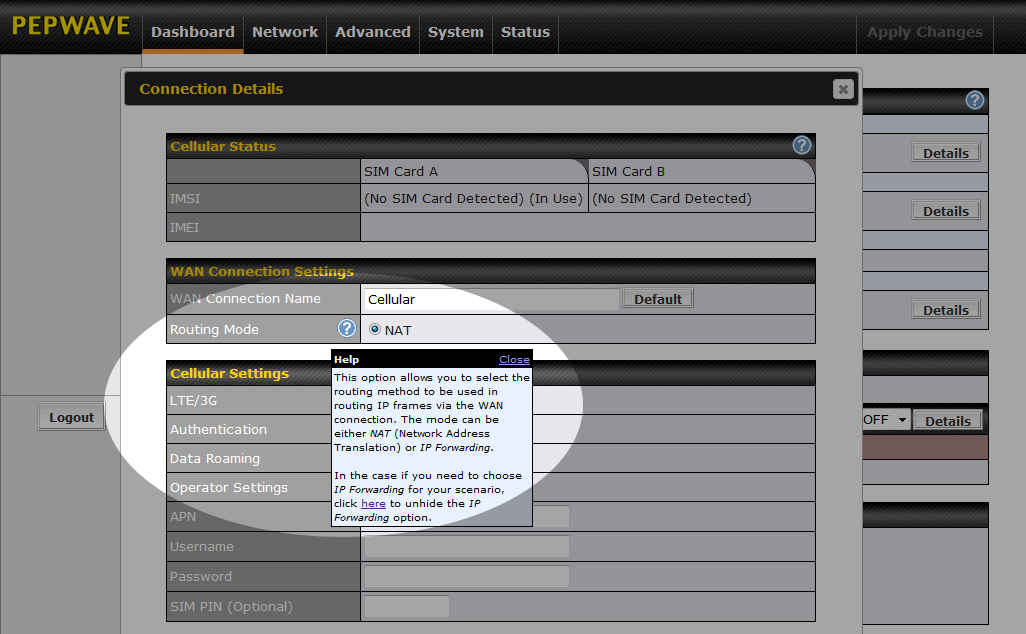Click the PEPWAVE logo
Image resolution: width=1026 pixels, height=634 pixels.
70,26
